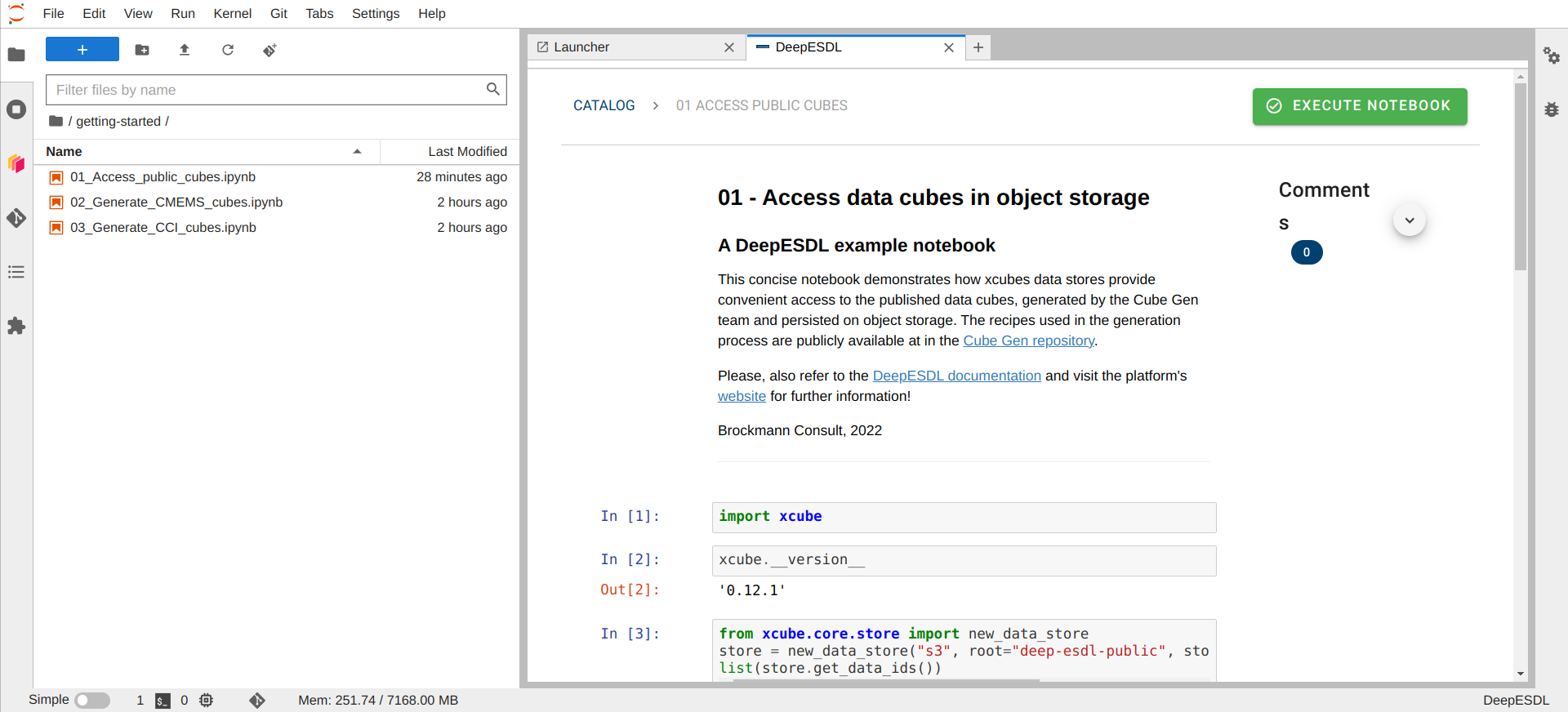
Task: Click the blue New Launcher plus button
Action: 82,50
